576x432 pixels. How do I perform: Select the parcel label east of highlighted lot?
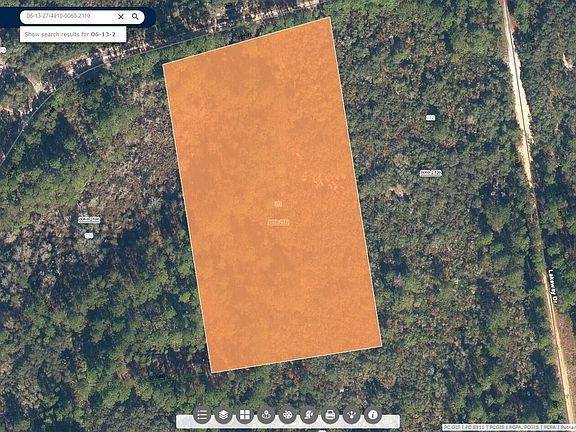click(x=431, y=173)
